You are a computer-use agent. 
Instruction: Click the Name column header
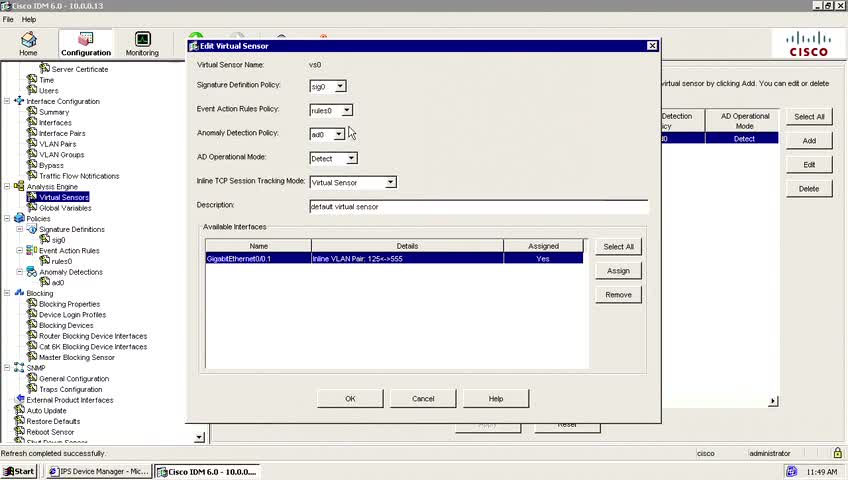click(x=259, y=246)
